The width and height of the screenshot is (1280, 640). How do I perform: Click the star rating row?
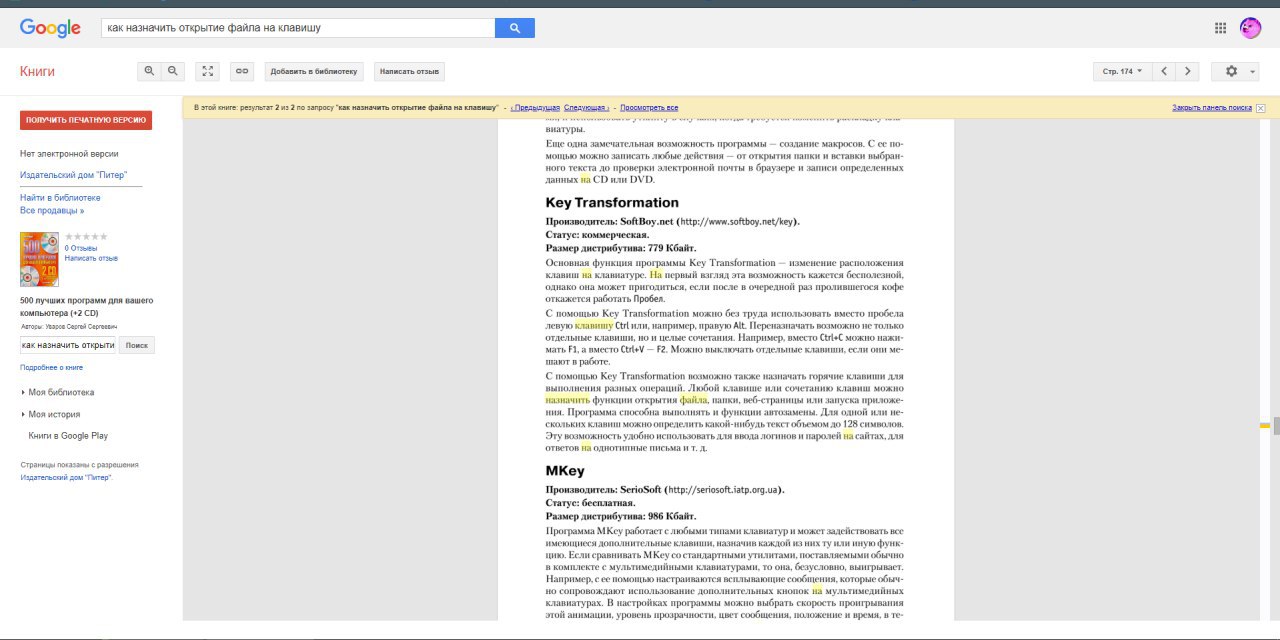click(x=86, y=237)
